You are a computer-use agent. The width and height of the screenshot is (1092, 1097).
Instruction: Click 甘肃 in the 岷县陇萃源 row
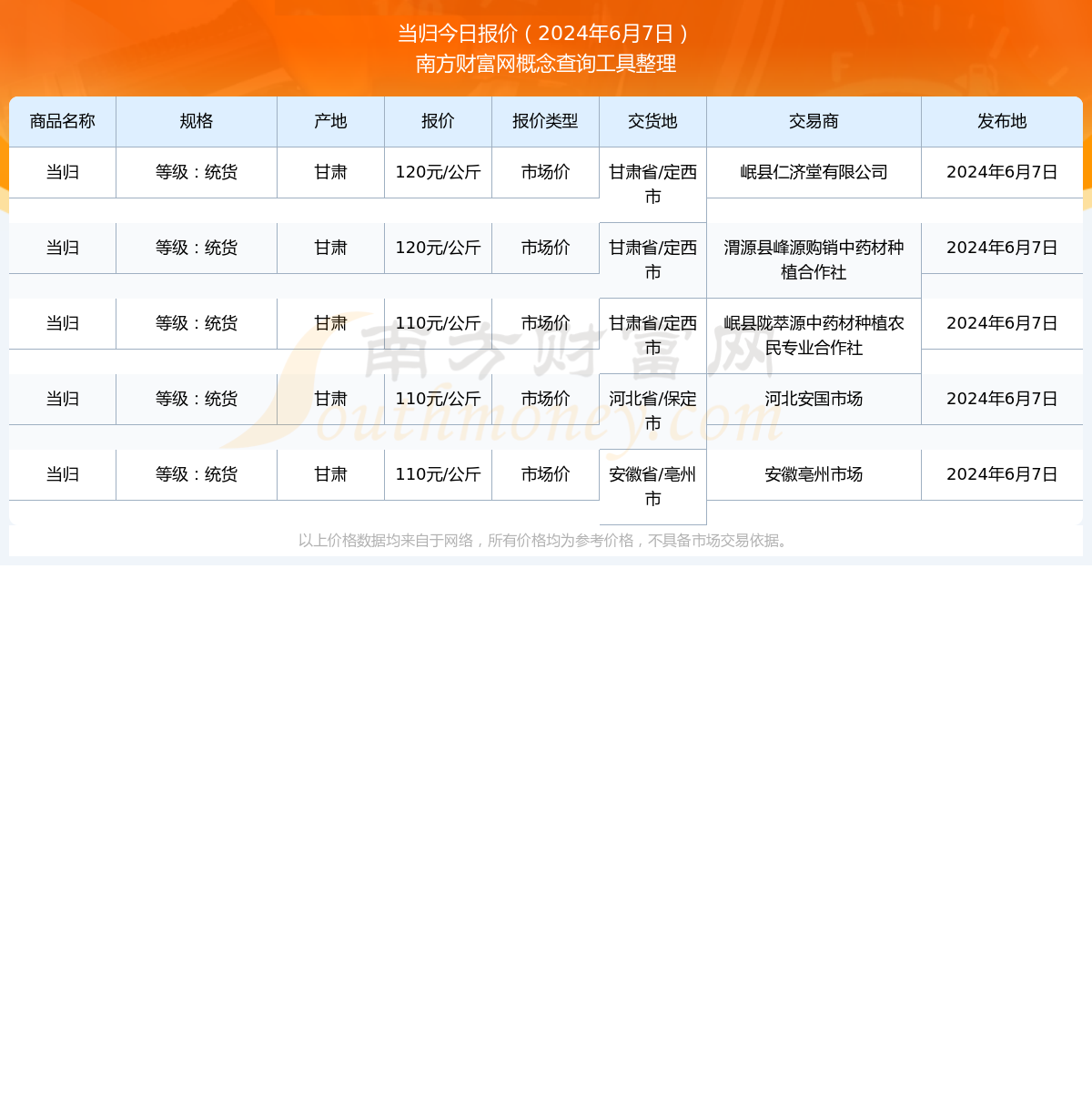pyautogui.click(x=330, y=323)
